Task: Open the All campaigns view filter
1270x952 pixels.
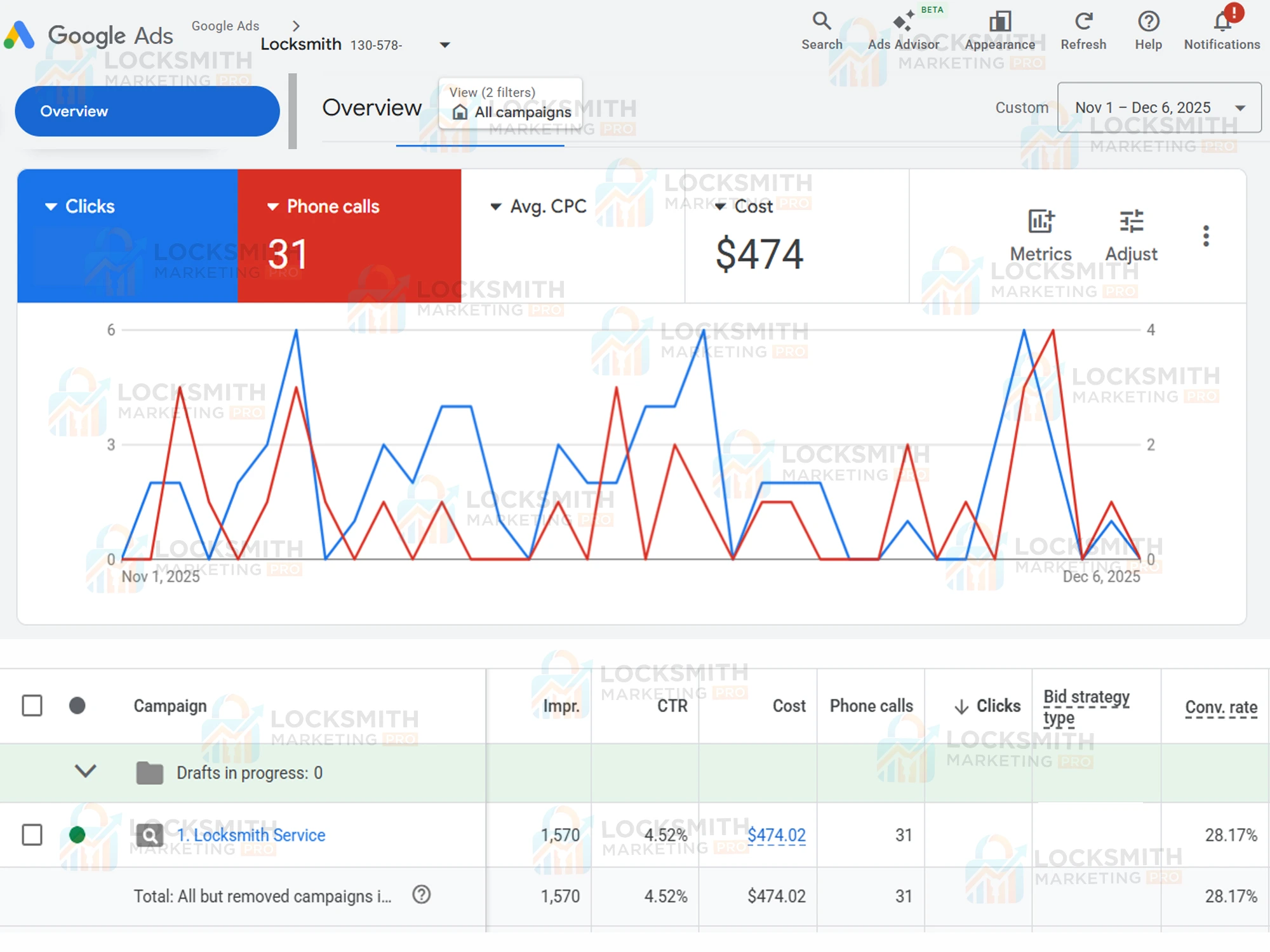Action: click(516, 112)
